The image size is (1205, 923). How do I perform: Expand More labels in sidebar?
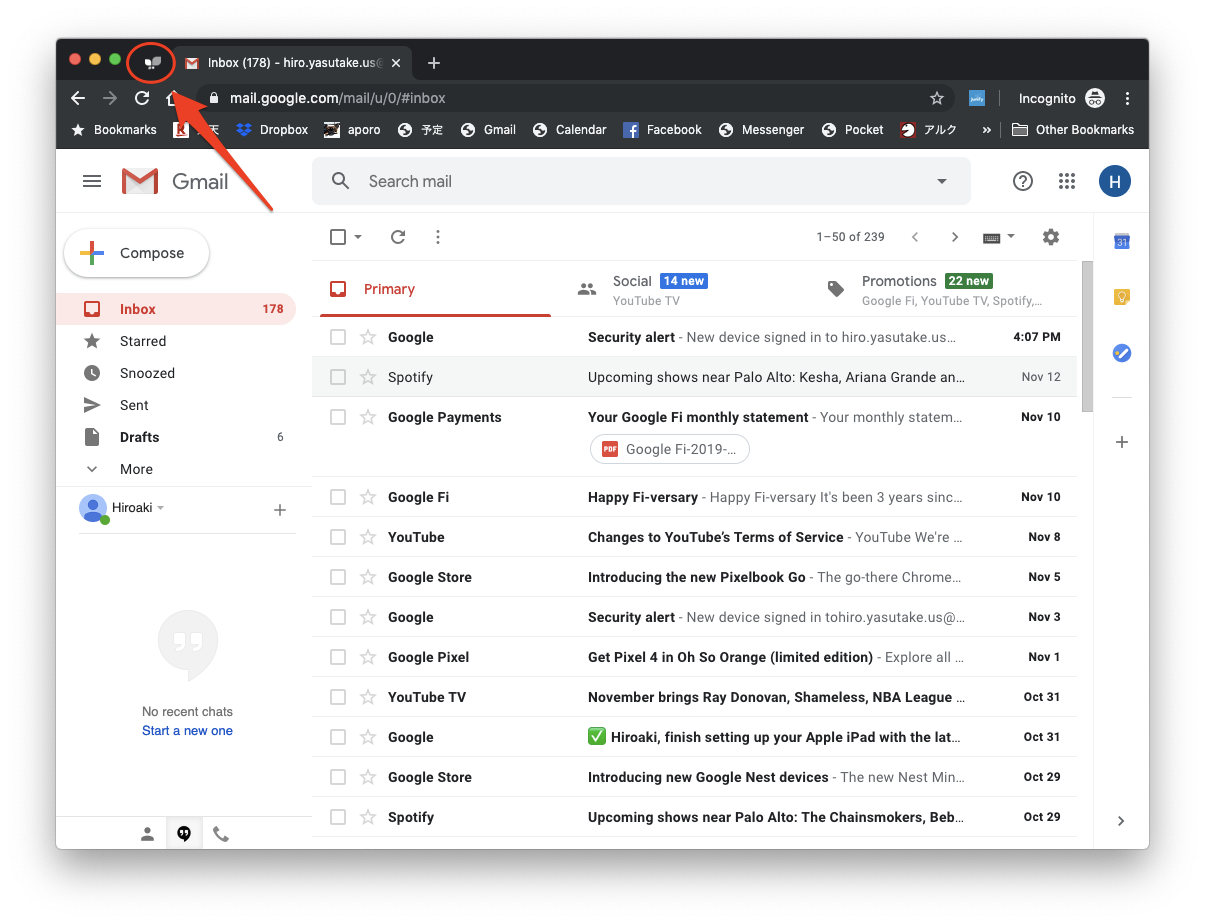pyautogui.click(x=136, y=469)
